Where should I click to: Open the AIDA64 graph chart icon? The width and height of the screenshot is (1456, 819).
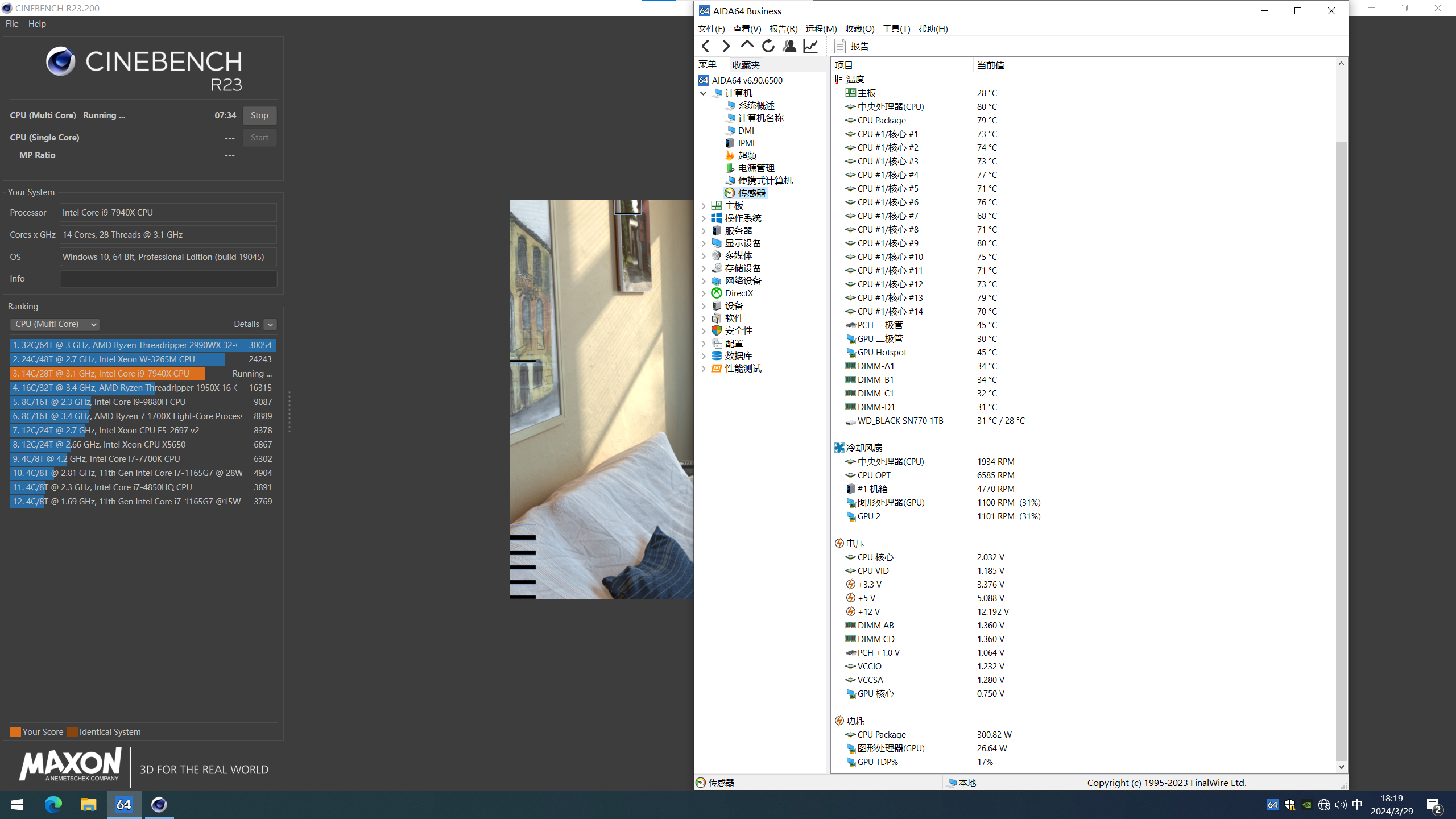[810, 46]
